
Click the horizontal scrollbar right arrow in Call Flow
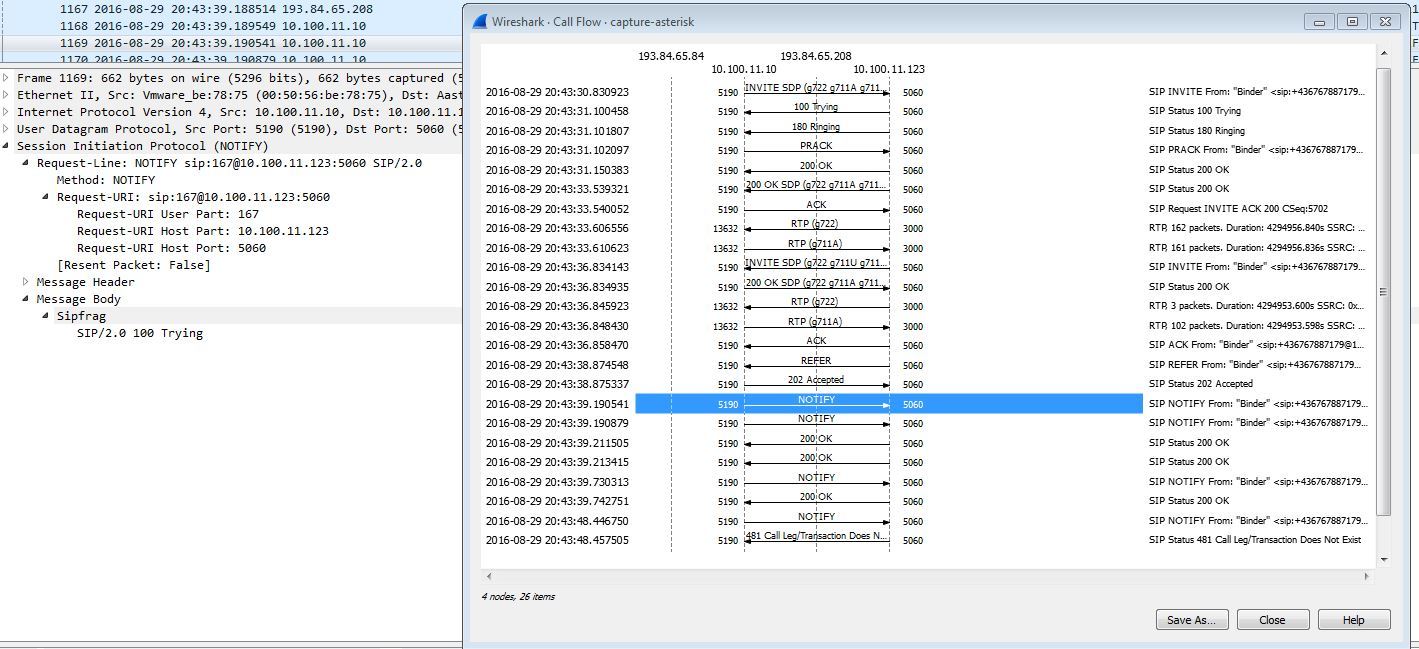click(1366, 576)
